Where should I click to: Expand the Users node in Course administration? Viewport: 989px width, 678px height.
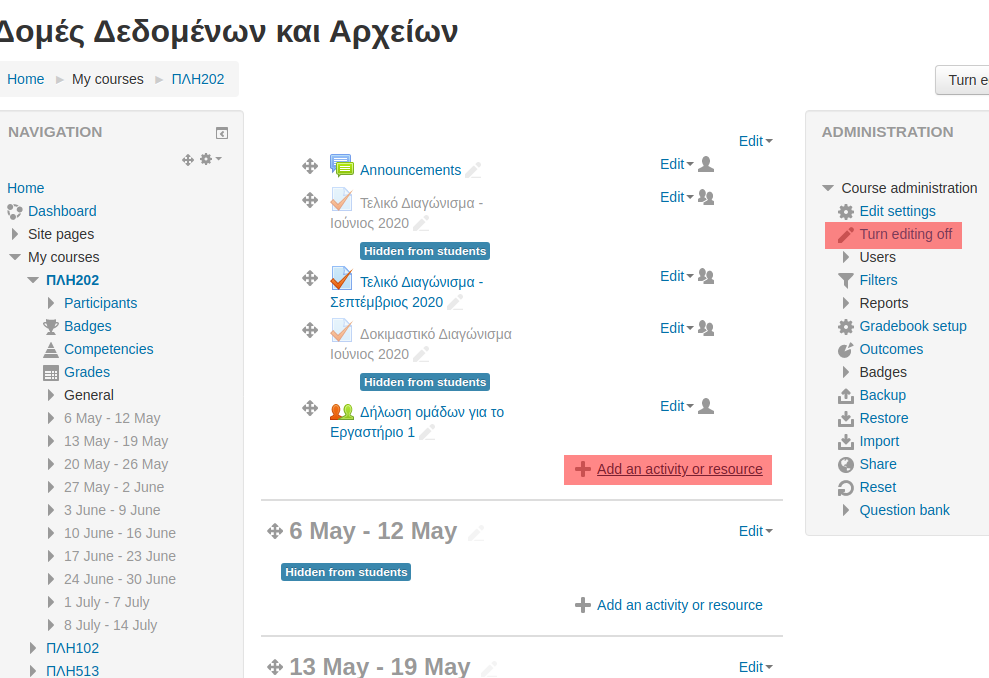[x=847, y=257]
